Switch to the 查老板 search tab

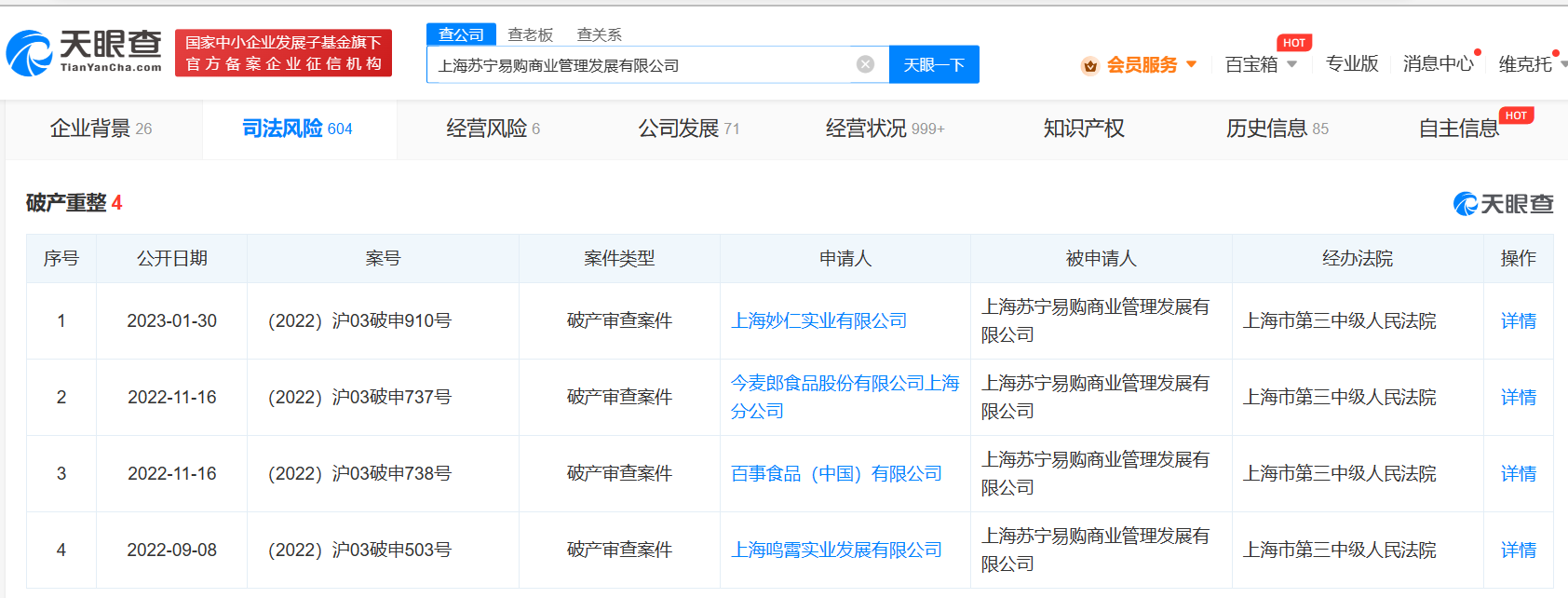(530, 34)
